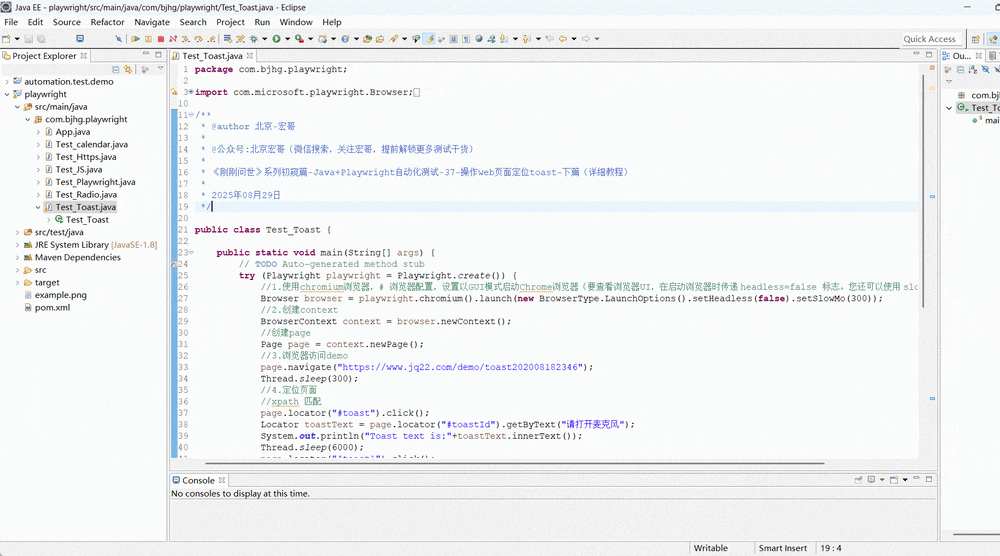Open the Window menu
This screenshot has height=556, width=1000.
click(x=296, y=22)
